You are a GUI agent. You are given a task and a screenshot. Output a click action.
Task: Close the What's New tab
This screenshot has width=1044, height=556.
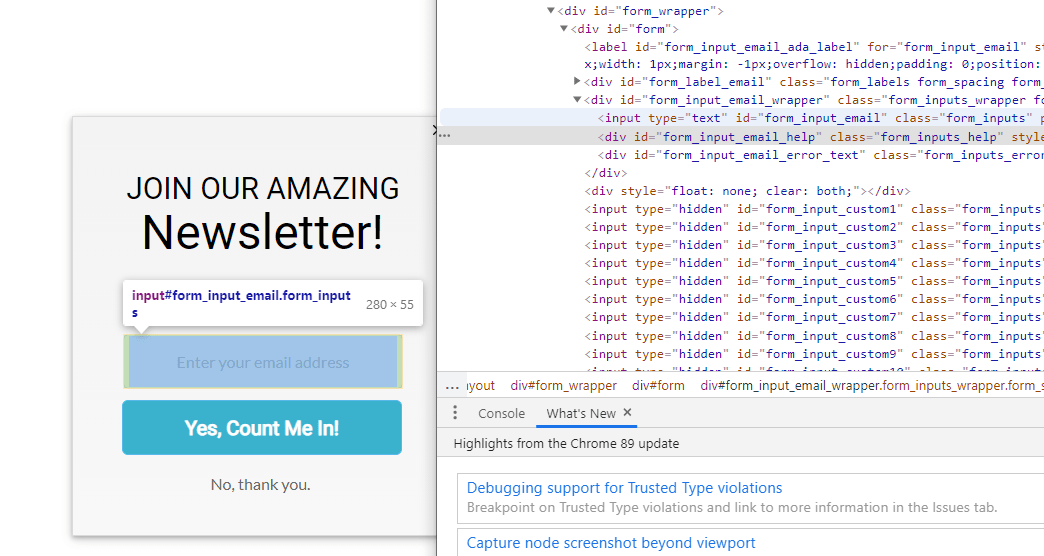(627, 413)
